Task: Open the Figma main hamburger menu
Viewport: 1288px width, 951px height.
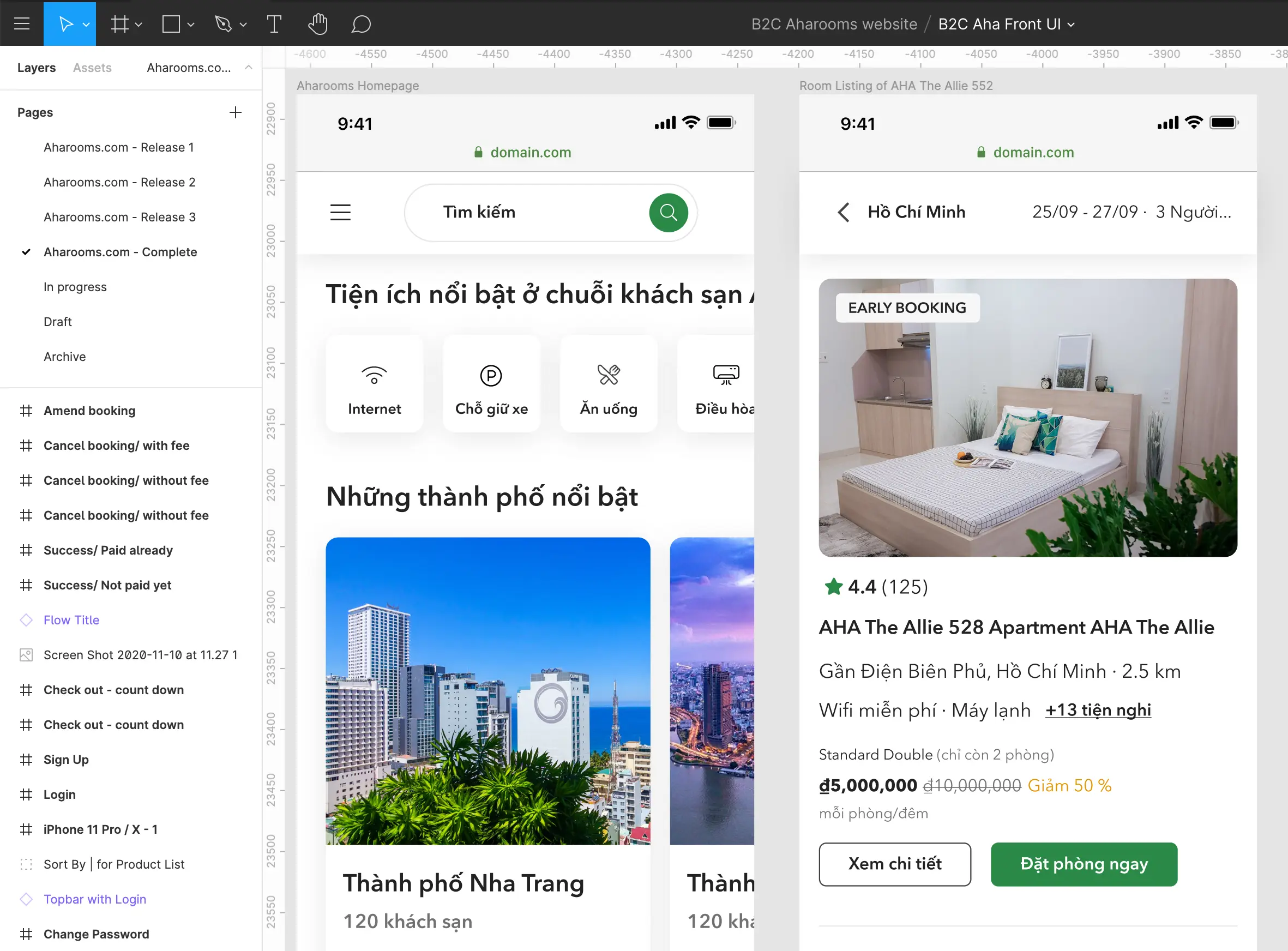Action: 22,23
